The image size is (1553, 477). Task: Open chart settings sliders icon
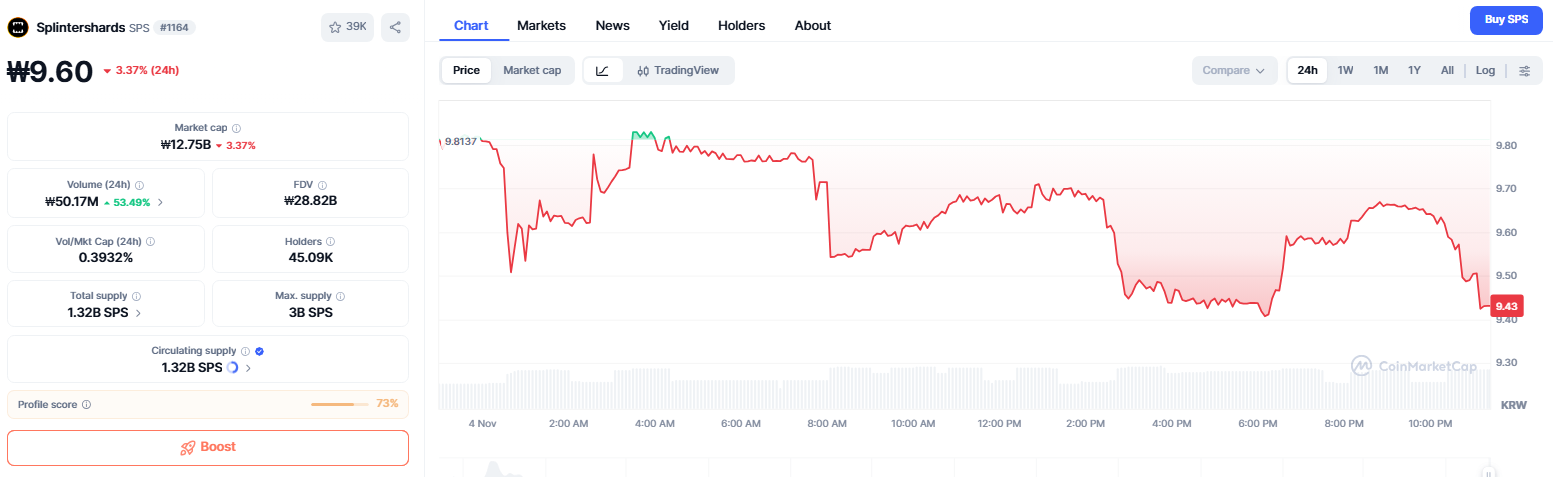click(x=1524, y=70)
